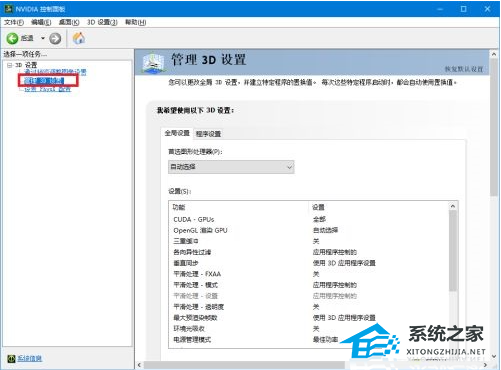Open the 文件(F) menu
This screenshot has height=370, width=501.
(14, 22)
